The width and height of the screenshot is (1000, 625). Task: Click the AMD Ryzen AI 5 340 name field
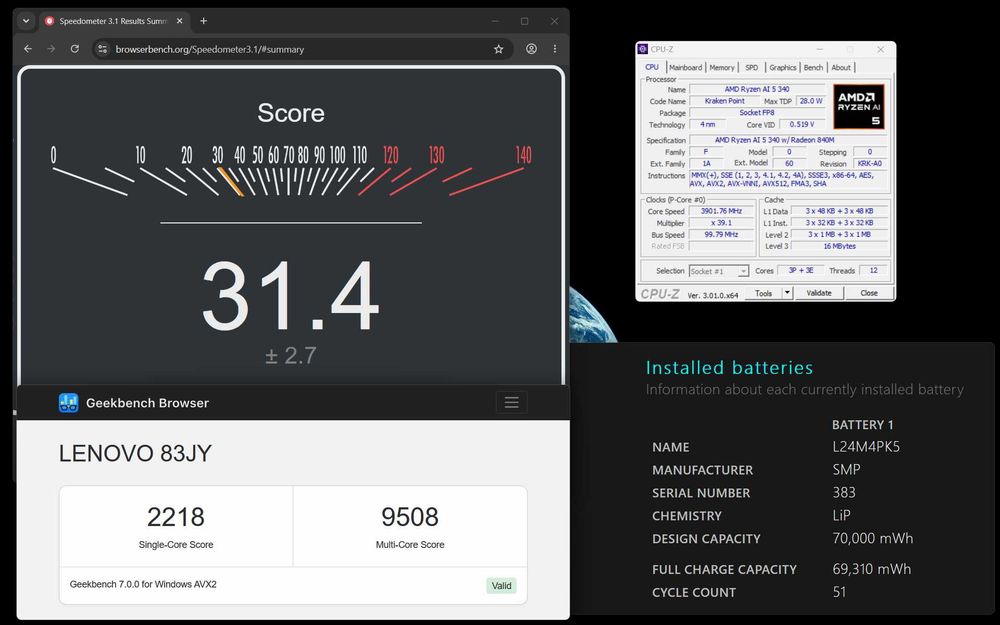(x=757, y=89)
